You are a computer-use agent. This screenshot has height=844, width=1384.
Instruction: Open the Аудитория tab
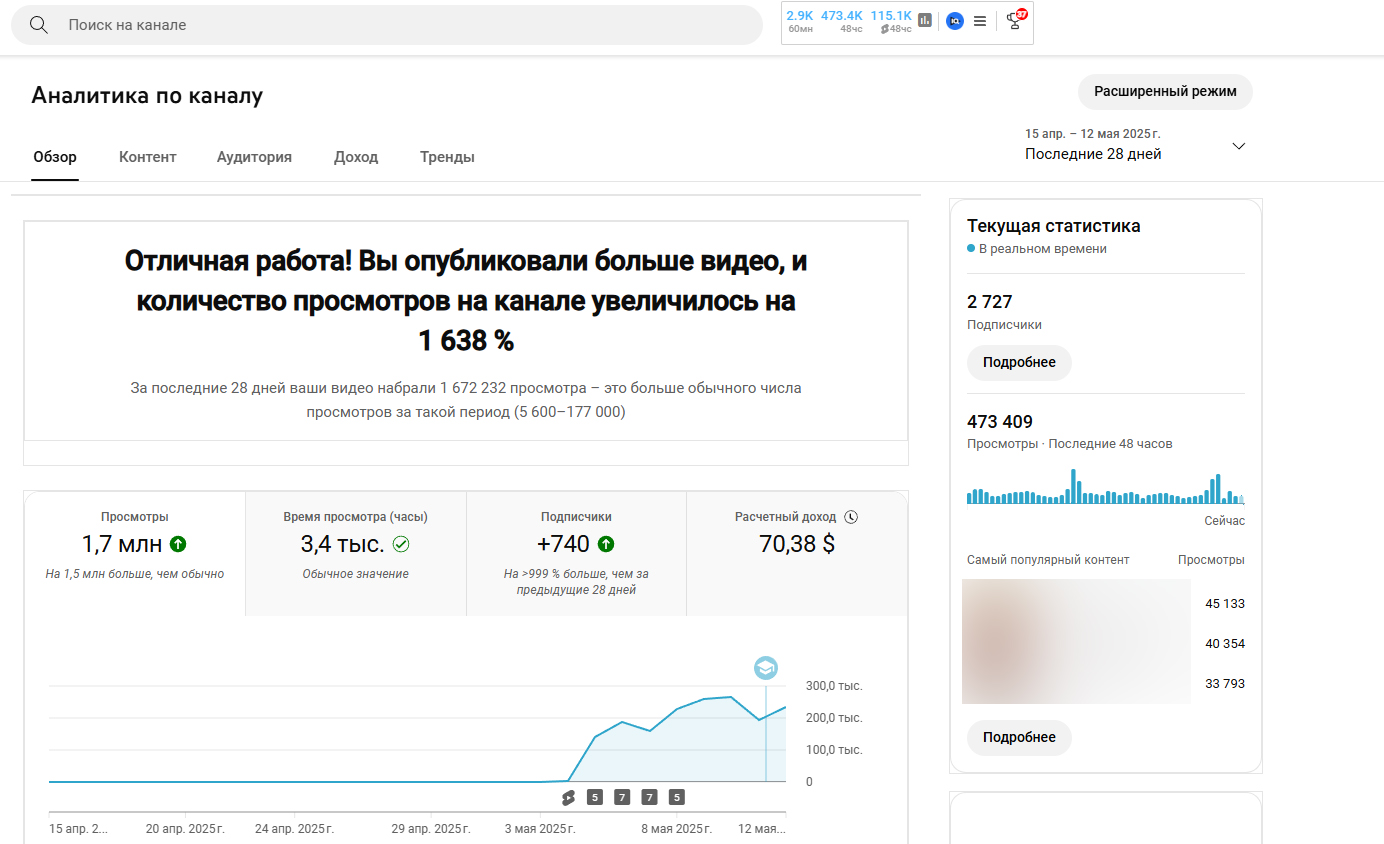(254, 157)
